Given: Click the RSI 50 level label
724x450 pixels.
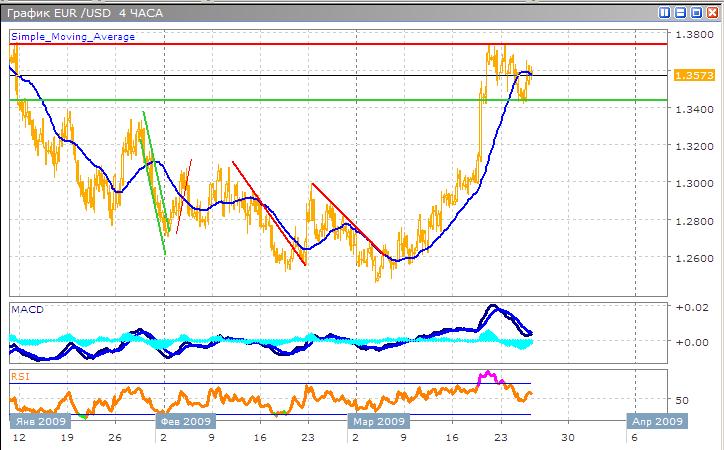Looking at the screenshot, I should click(x=682, y=400).
